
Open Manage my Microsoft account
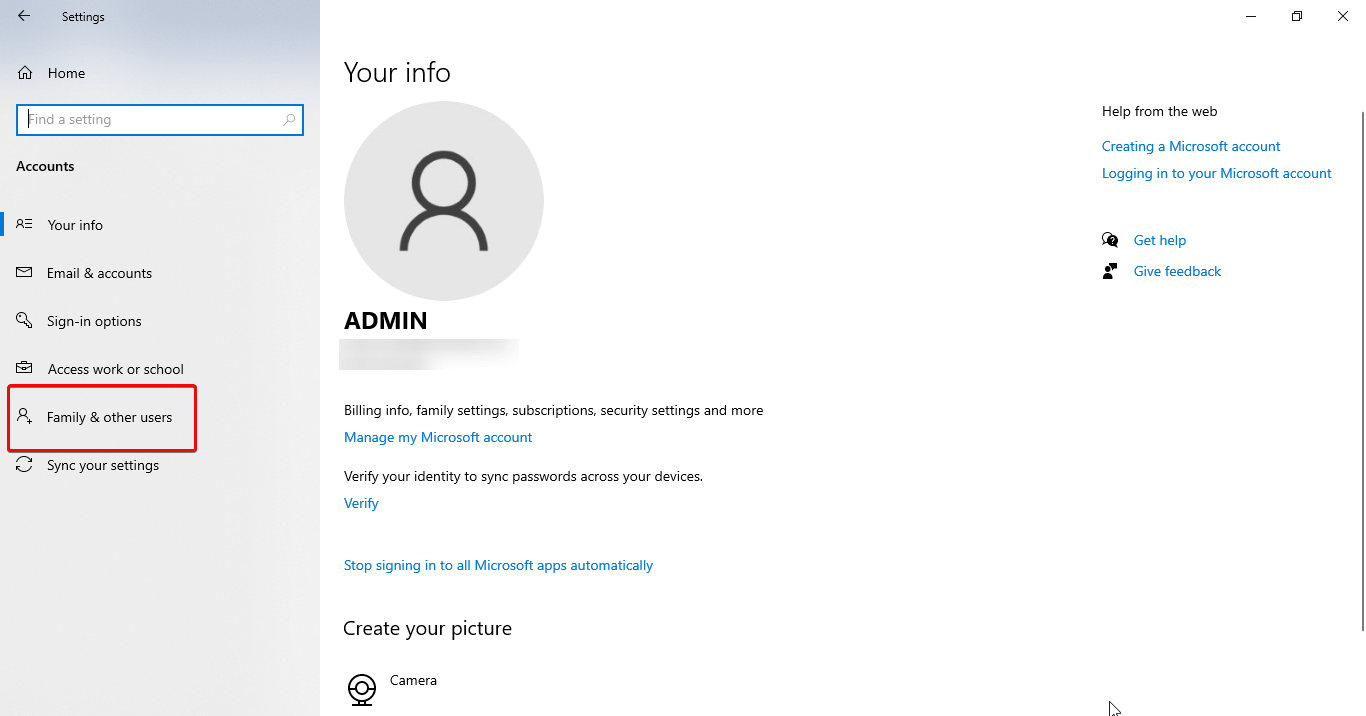tap(438, 437)
